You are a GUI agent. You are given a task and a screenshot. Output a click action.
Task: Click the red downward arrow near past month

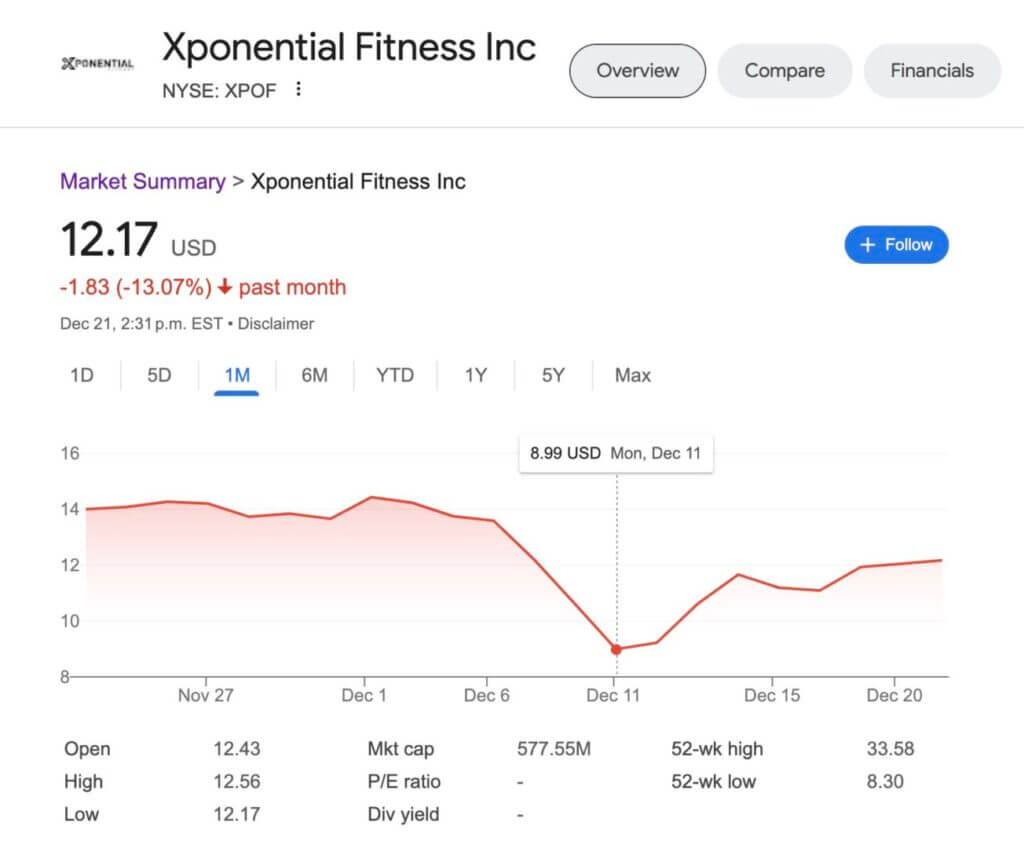pyautogui.click(x=225, y=287)
